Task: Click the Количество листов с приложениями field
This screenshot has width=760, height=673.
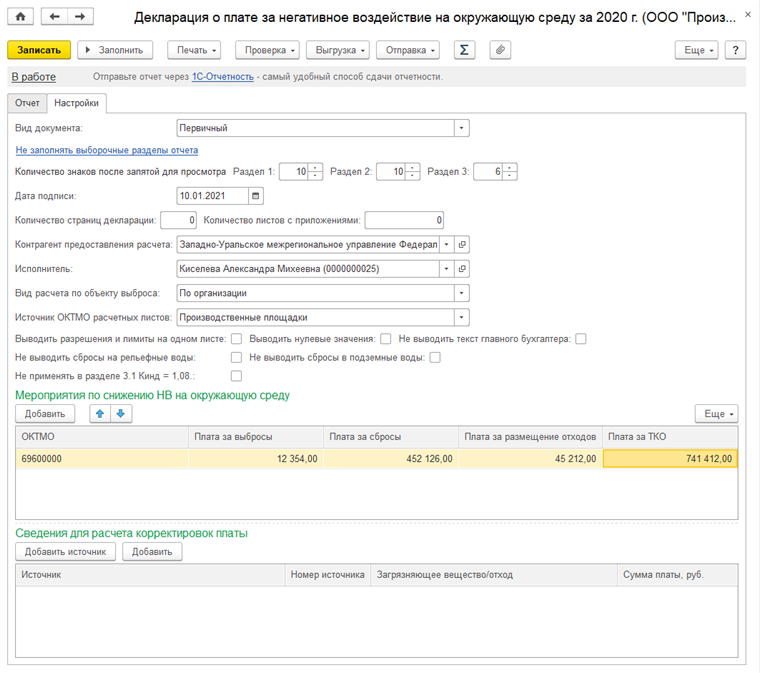Action: click(404, 220)
